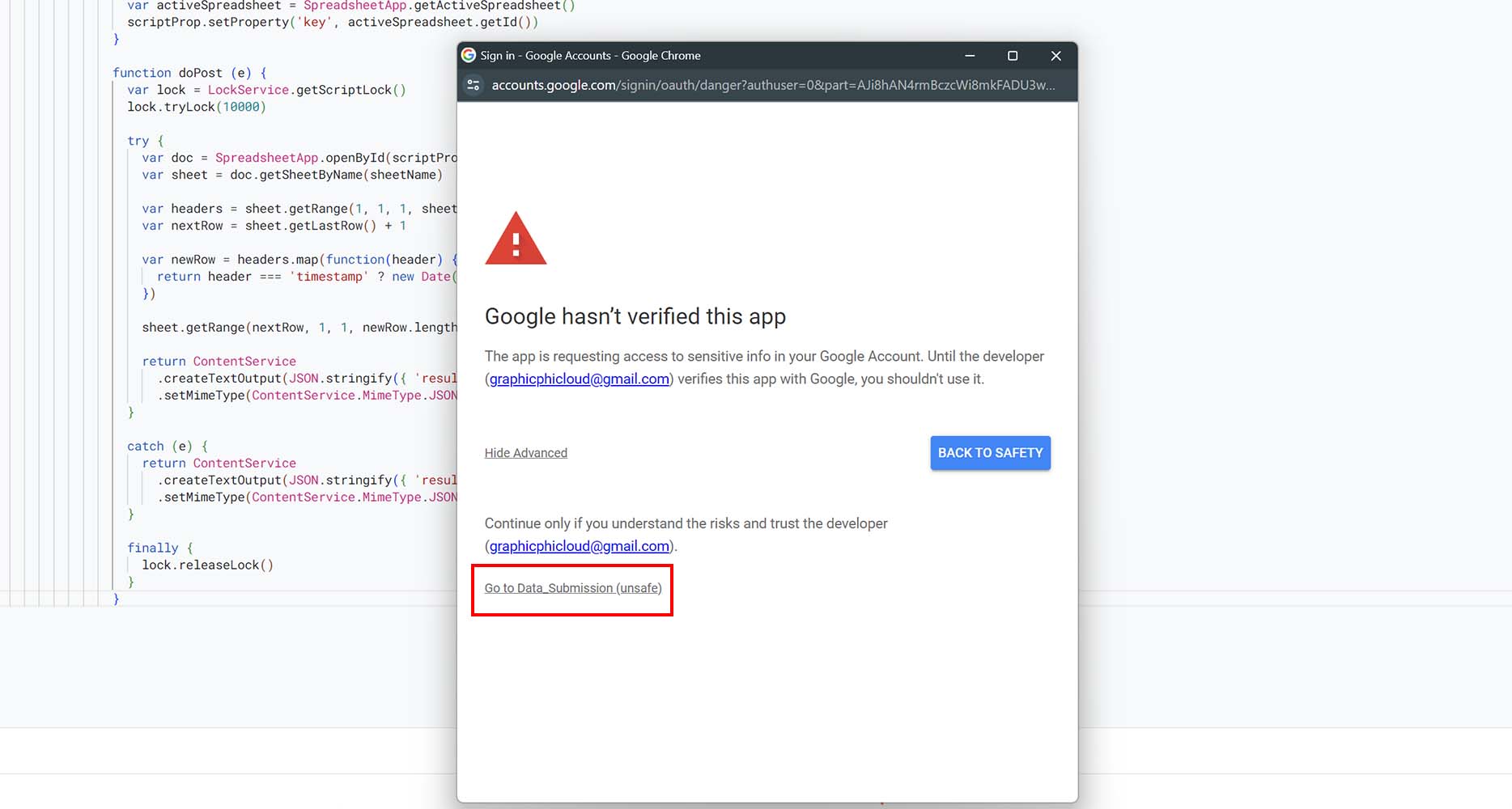
Task: Proceed via Go to Data_Submission (unsafe) link
Action: click(x=572, y=588)
